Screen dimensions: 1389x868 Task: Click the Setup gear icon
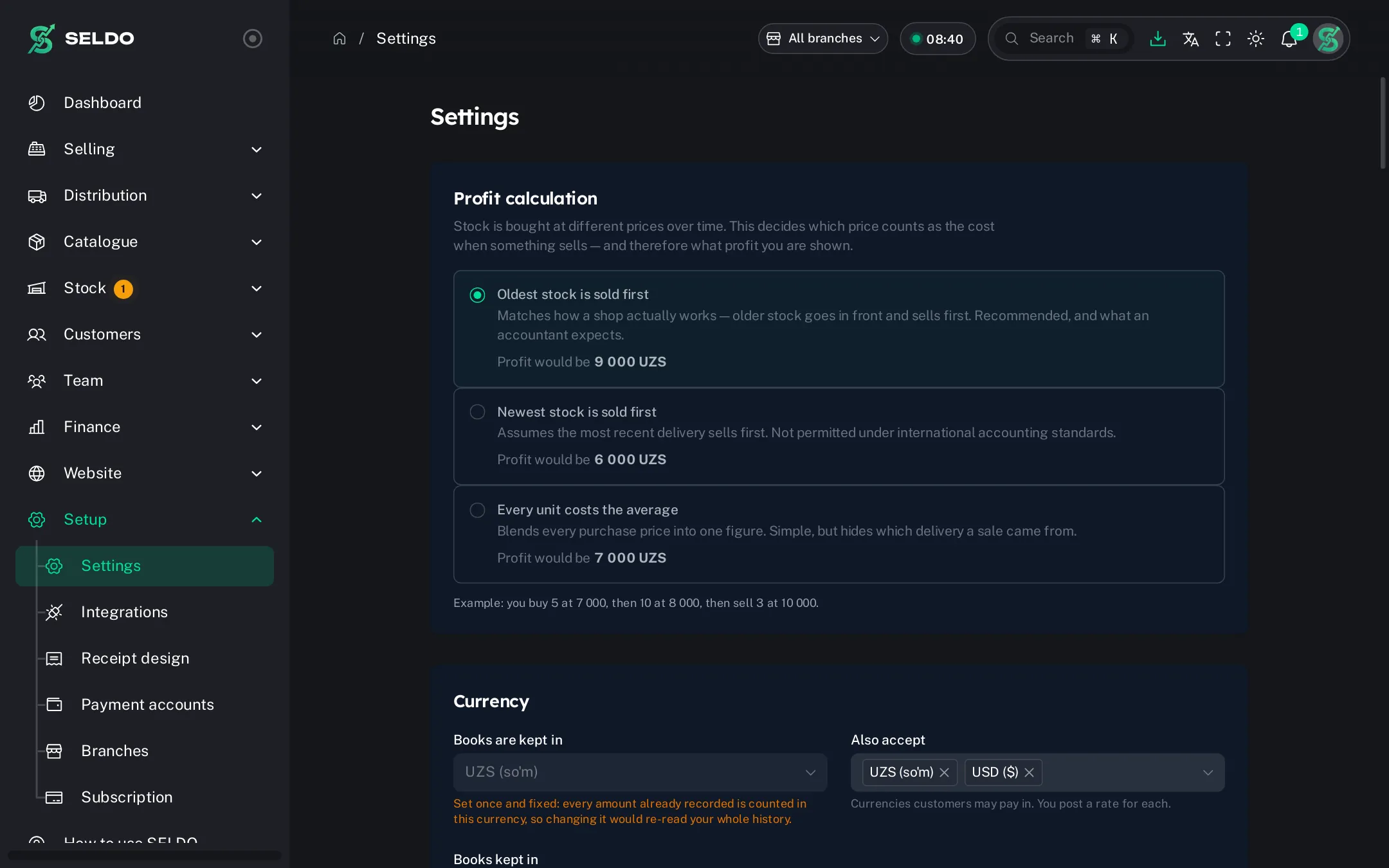37,520
